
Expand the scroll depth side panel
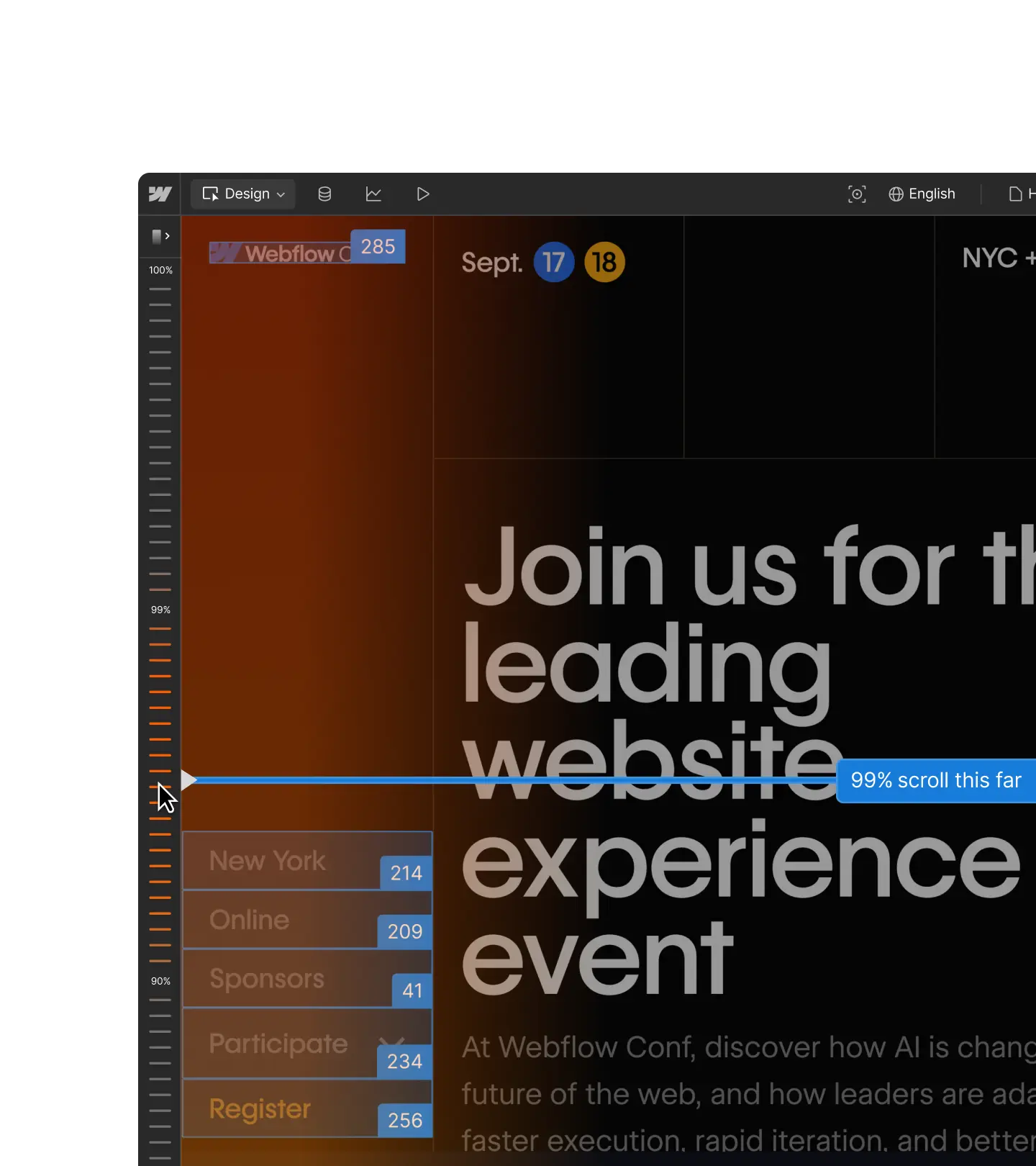(160, 236)
